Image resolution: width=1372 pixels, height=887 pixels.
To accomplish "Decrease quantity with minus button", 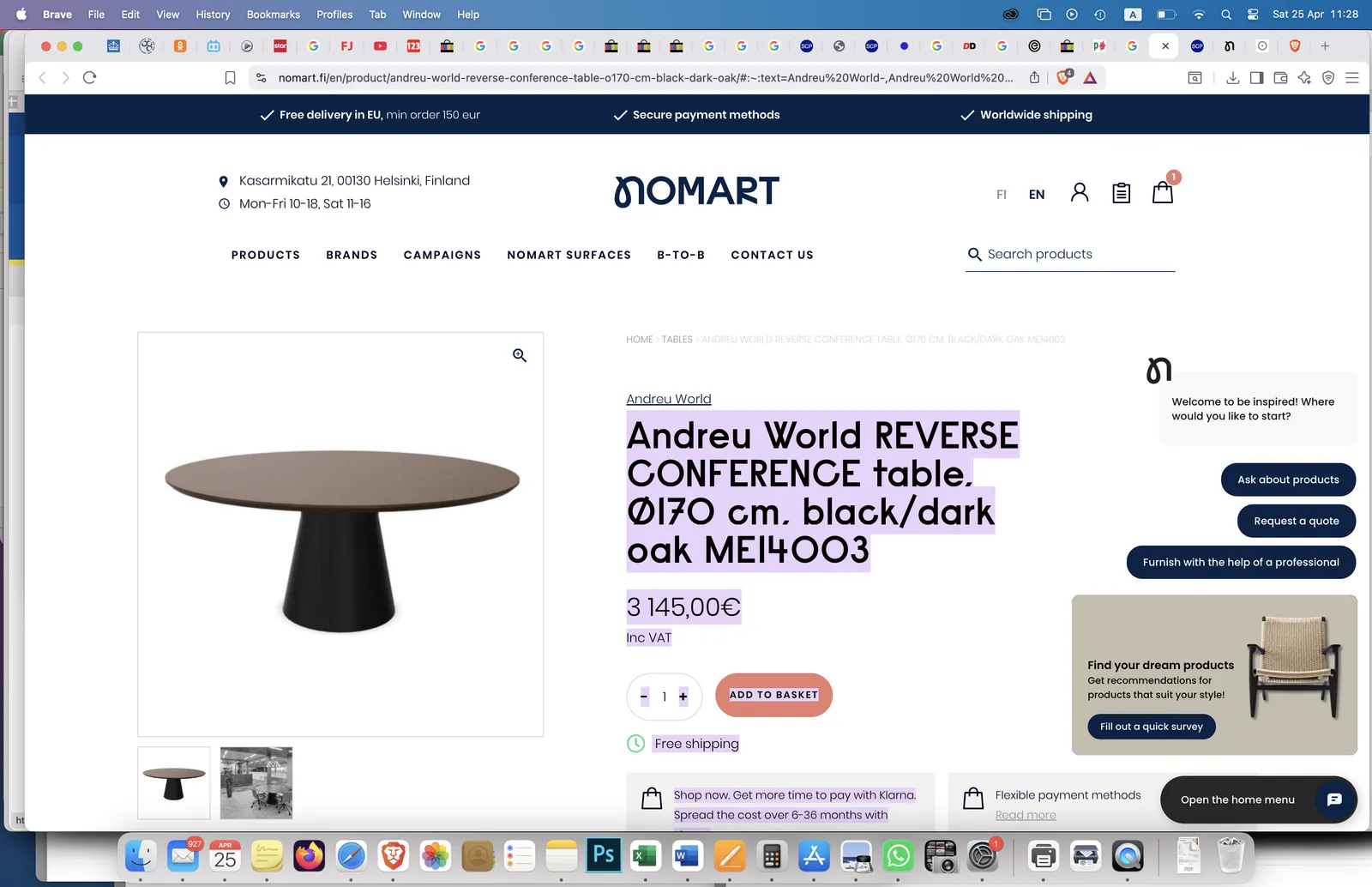I will coord(644,697).
